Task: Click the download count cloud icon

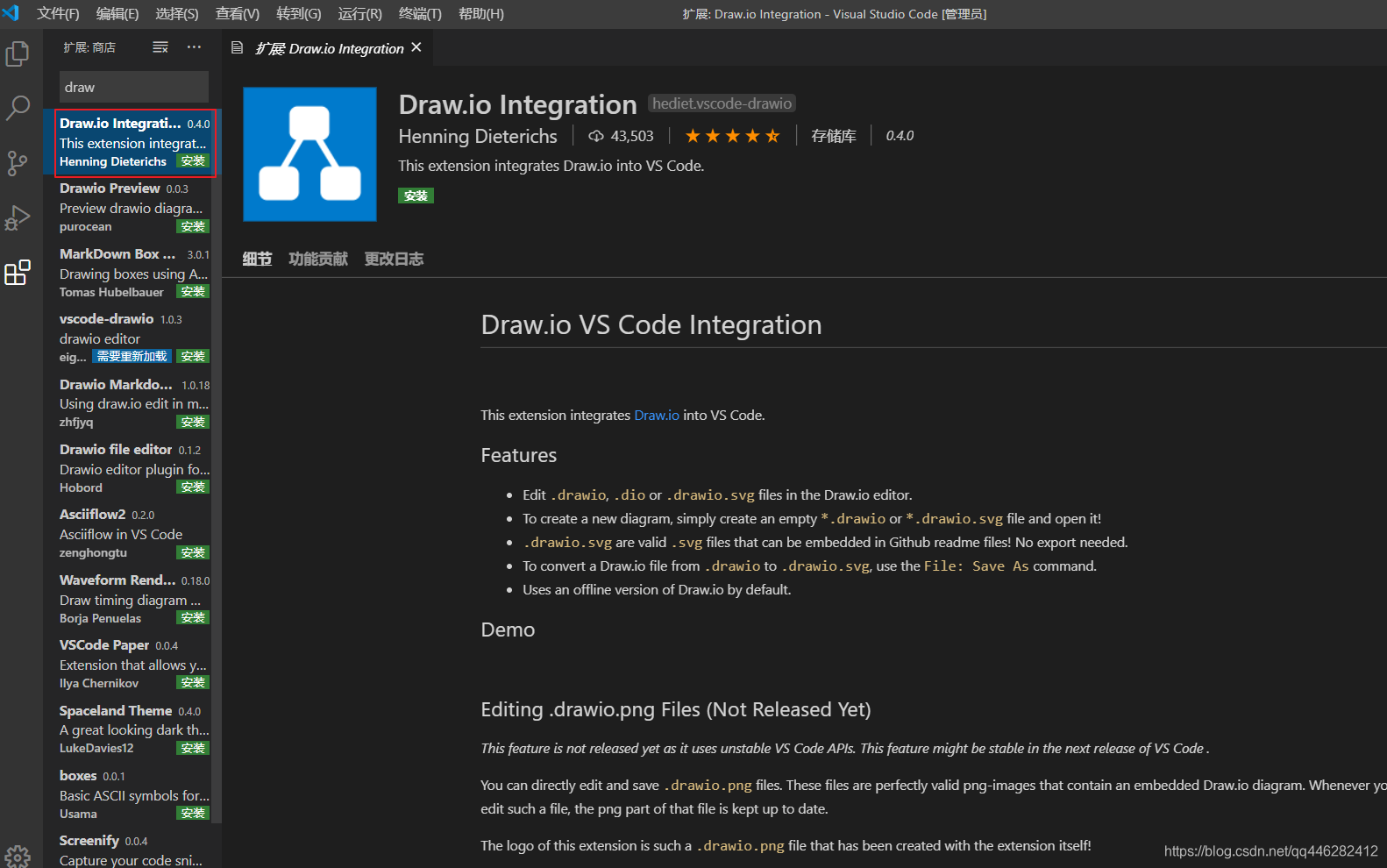Action: pyautogui.click(x=596, y=136)
